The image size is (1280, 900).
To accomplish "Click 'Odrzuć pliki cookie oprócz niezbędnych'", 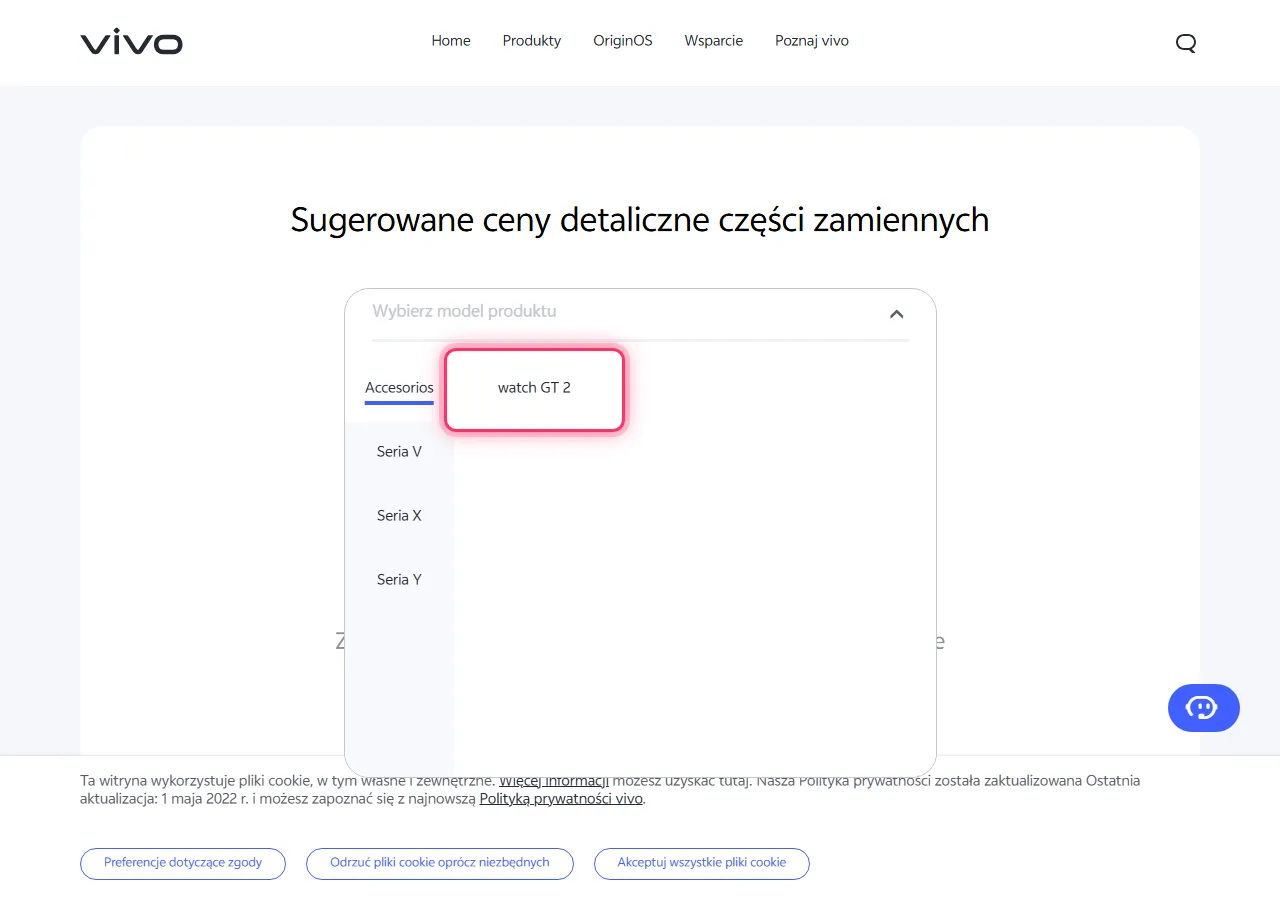I will [x=440, y=864].
